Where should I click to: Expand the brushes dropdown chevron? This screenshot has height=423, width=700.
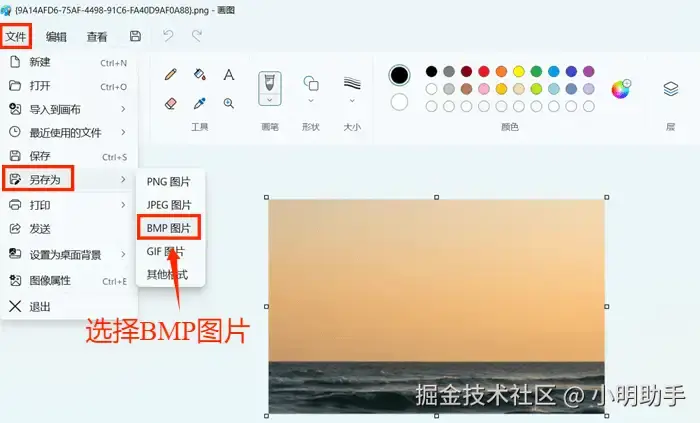pyautogui.click(x=270, y=100)
